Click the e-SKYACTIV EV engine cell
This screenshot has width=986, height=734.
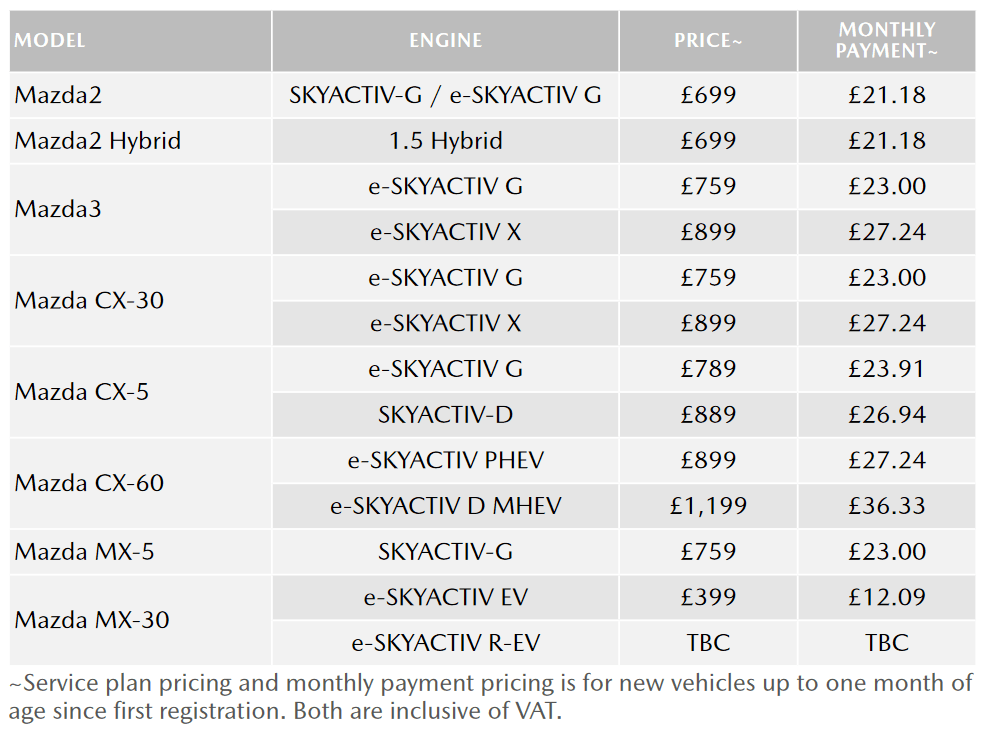point(445,598)
